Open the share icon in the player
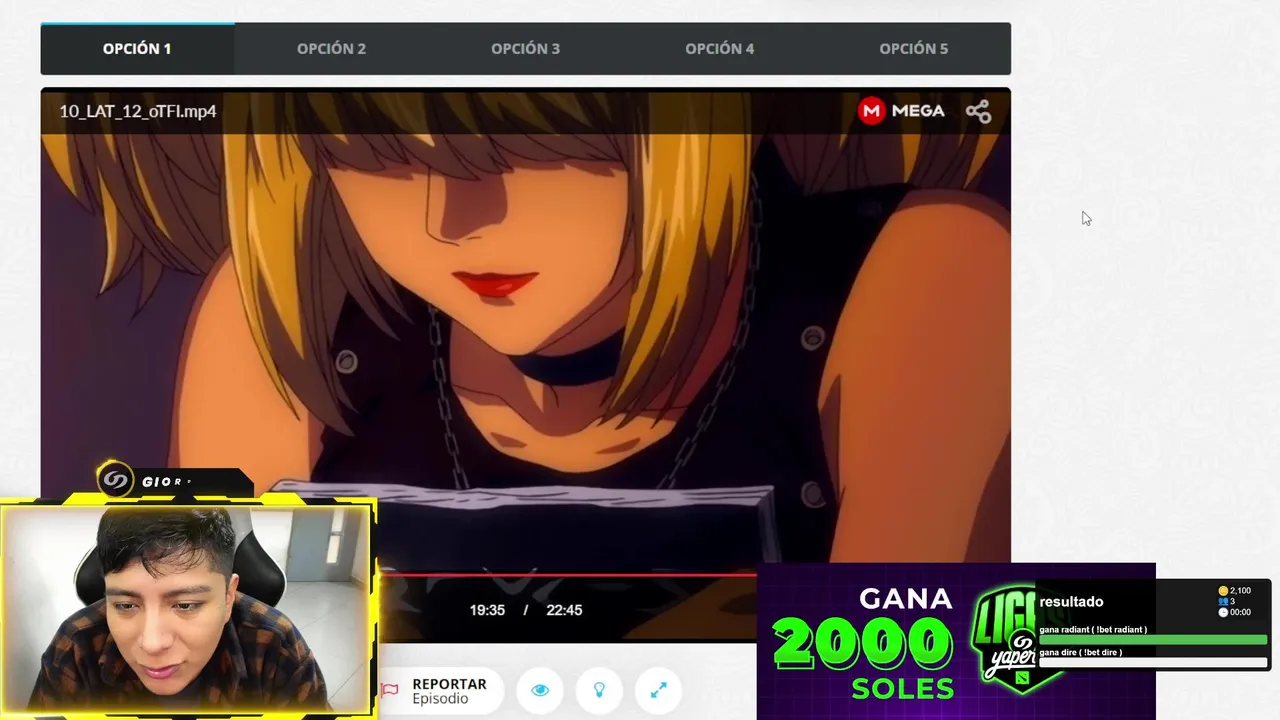1280x720 pixels. 978,111
